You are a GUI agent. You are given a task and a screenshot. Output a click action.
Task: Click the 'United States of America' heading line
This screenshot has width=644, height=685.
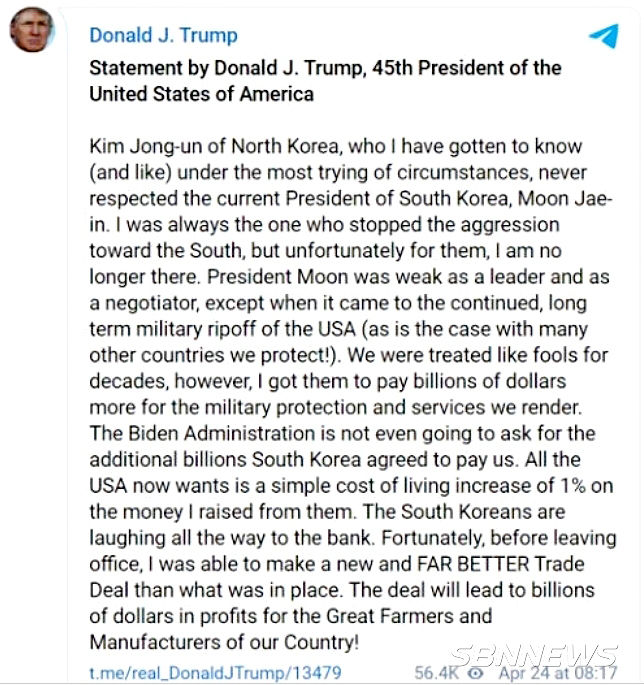[201, 94]
